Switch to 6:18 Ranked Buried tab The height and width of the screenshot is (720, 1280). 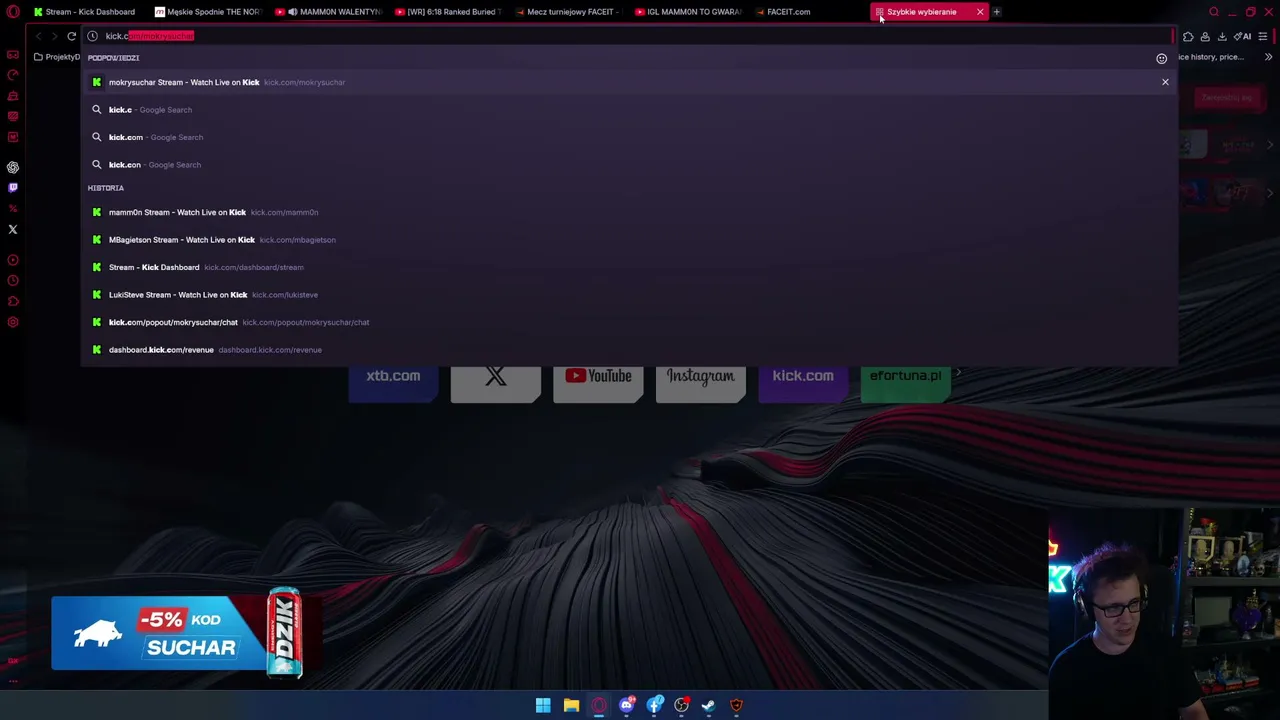(x=449, y=12)
